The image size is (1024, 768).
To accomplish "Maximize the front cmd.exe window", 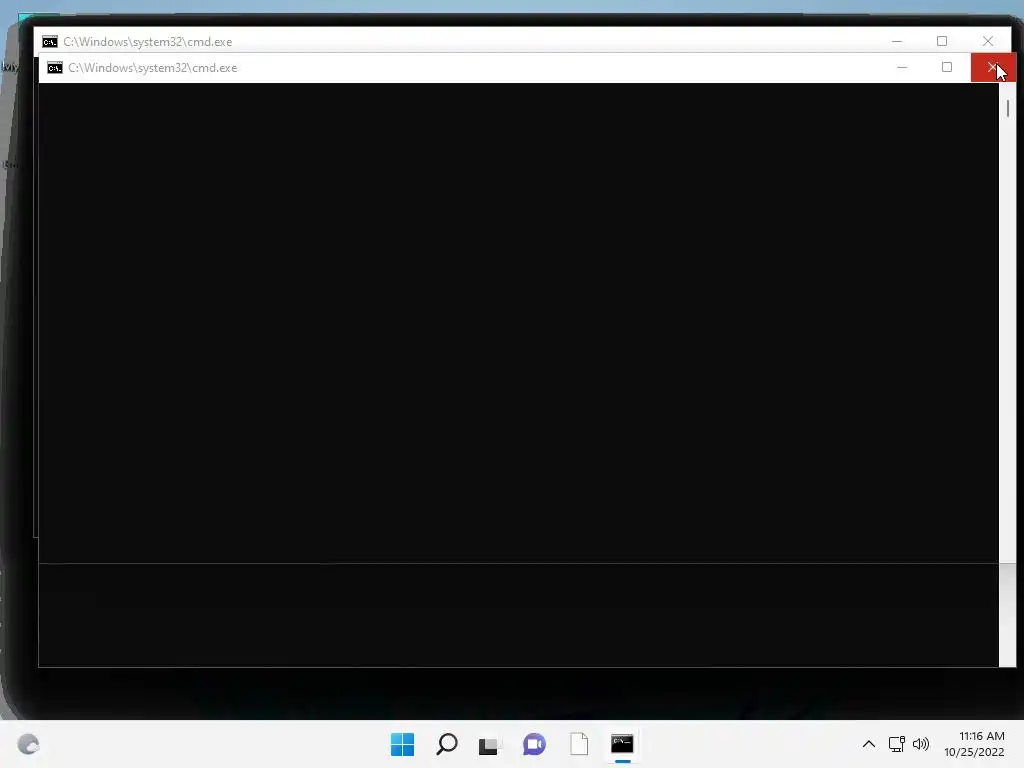I will (947, 67).
